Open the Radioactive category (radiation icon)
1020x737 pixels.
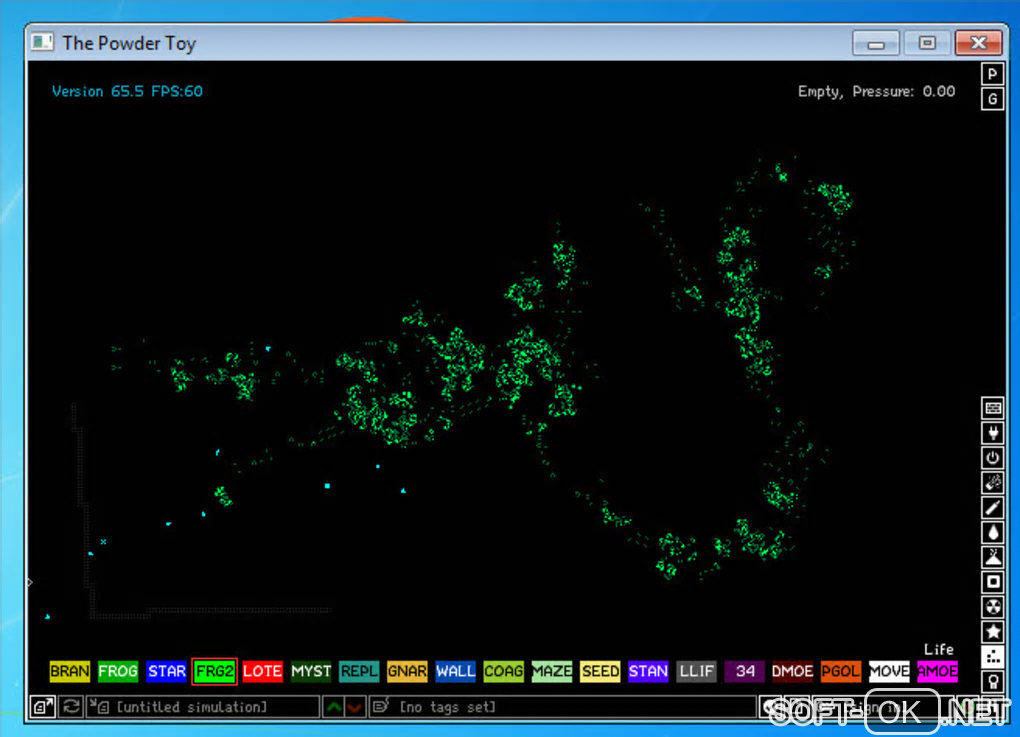tap(993, 607)
